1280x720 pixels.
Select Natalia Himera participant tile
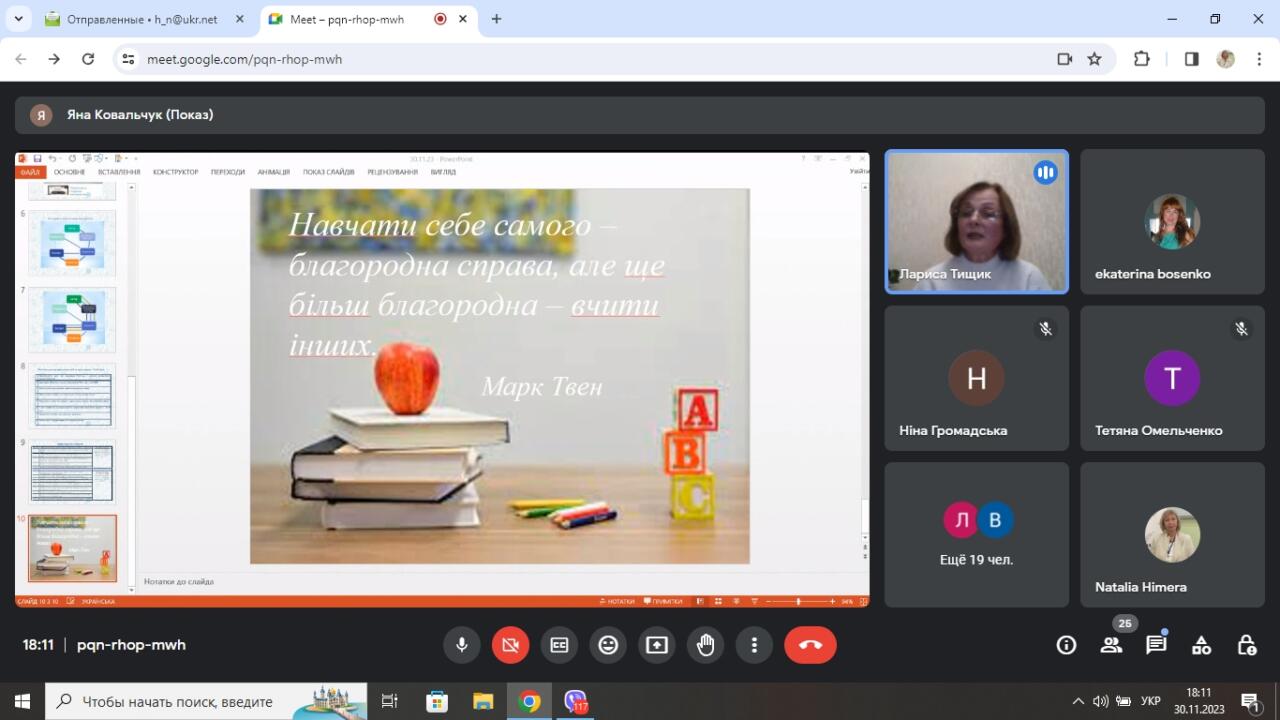point(1172,534)
